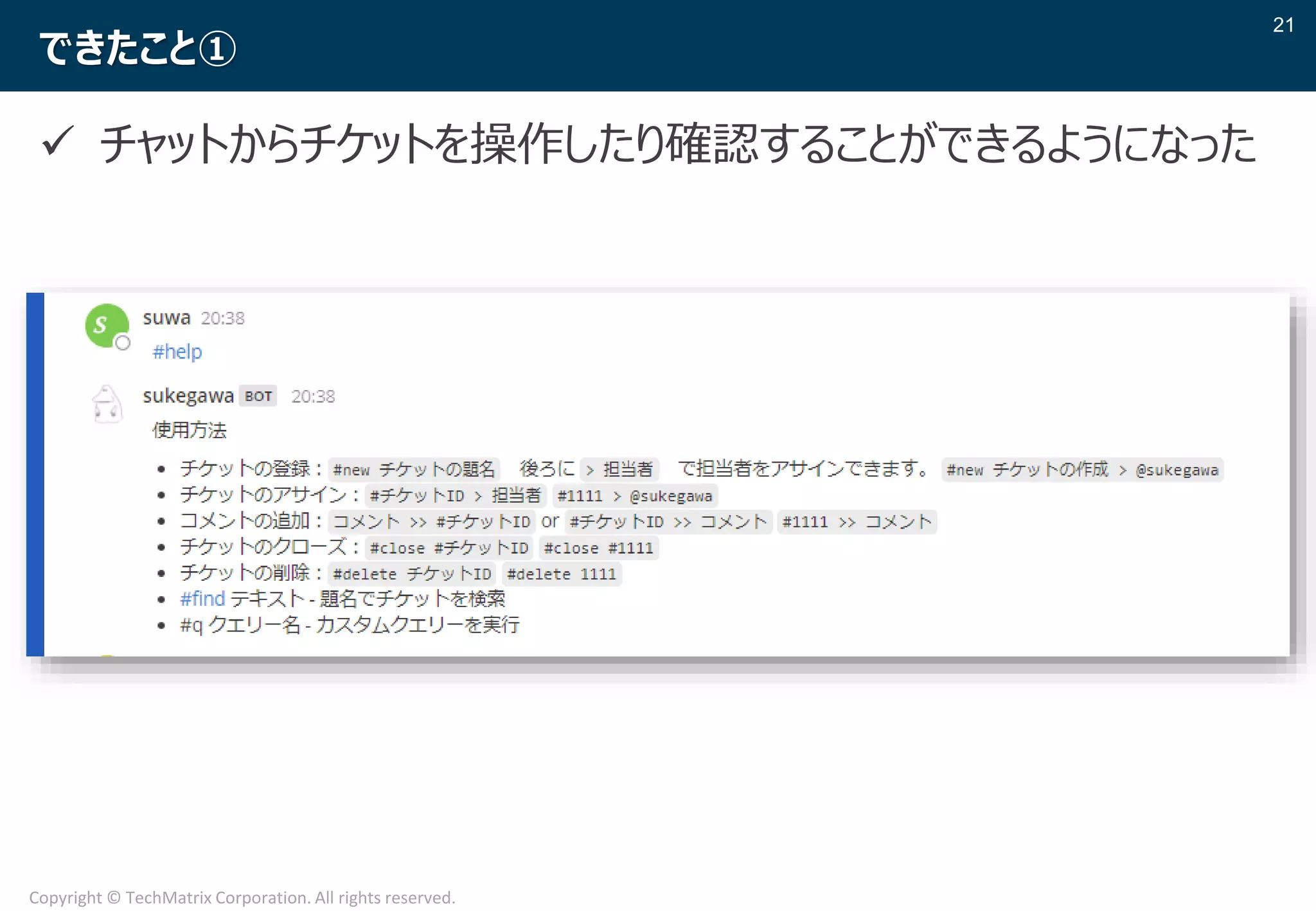Click the 'チケットの登録：' label
This screenshot has height=911, width=1316.
coord(251,469)
